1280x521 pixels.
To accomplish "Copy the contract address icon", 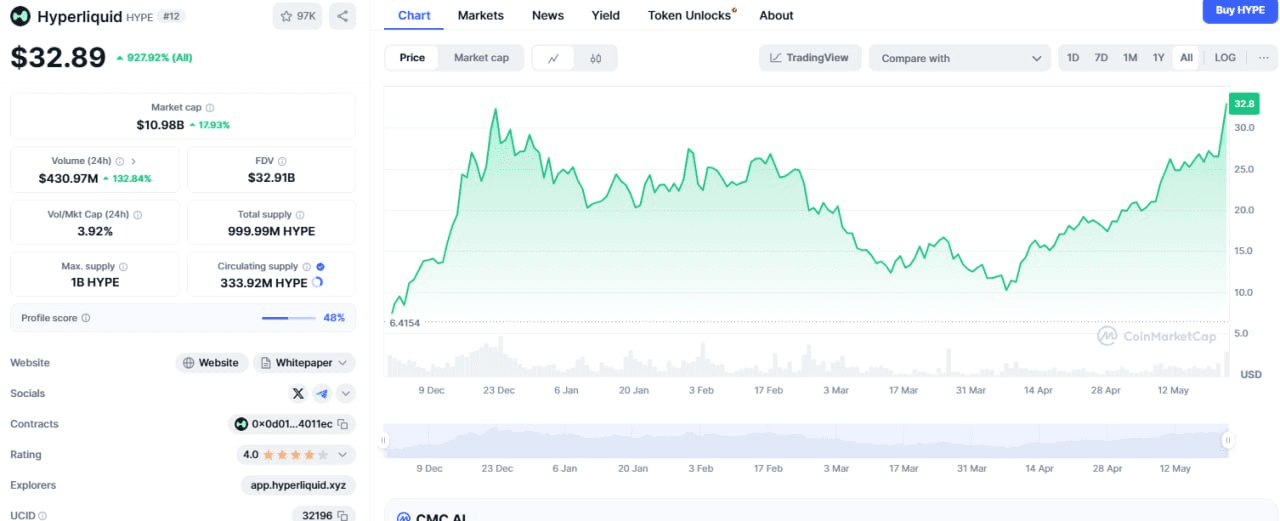I will pyautogui.click(x=342, y=424).
